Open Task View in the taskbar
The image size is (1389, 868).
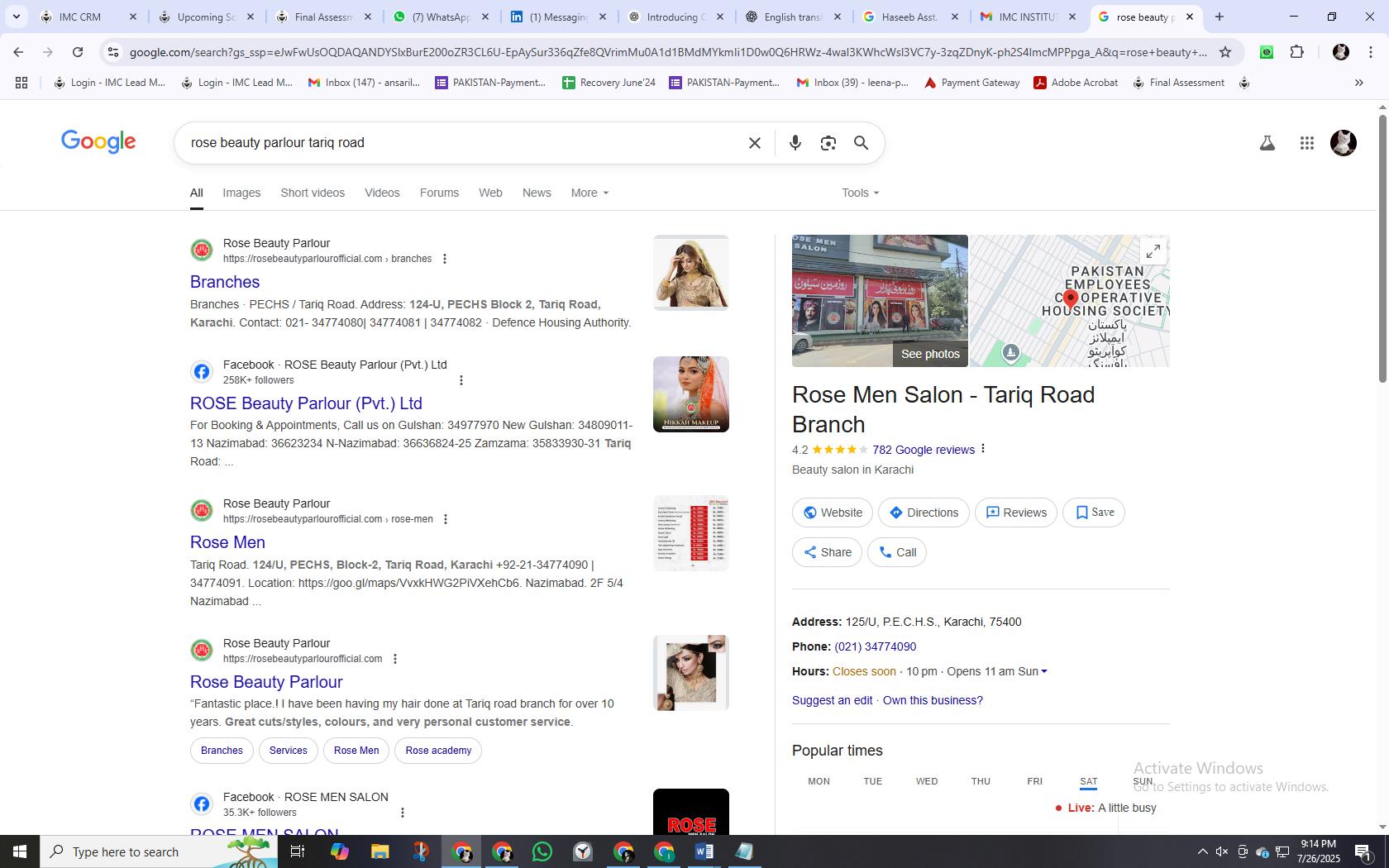(298, 851)
